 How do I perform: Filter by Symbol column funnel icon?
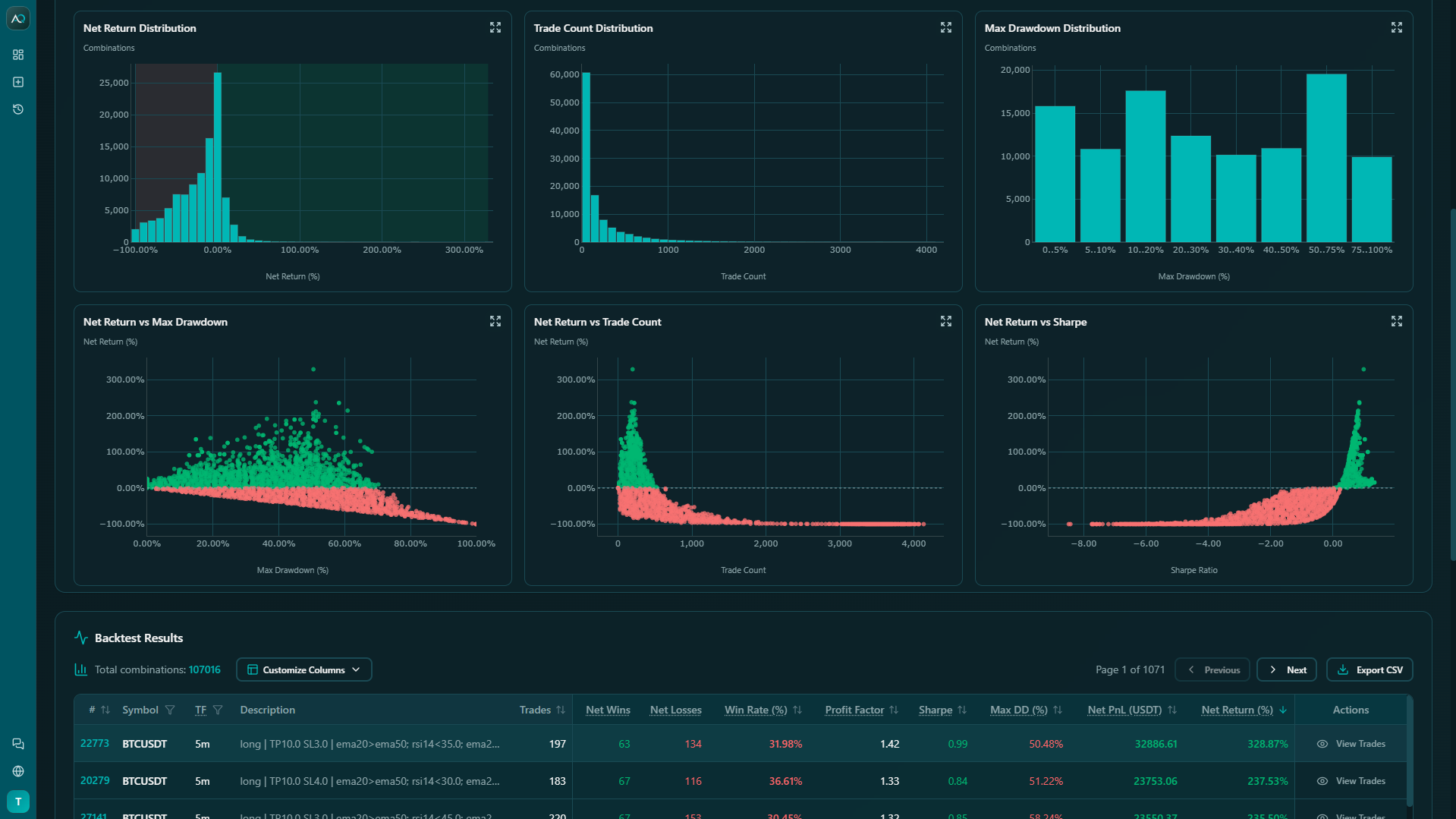point(170,710)
